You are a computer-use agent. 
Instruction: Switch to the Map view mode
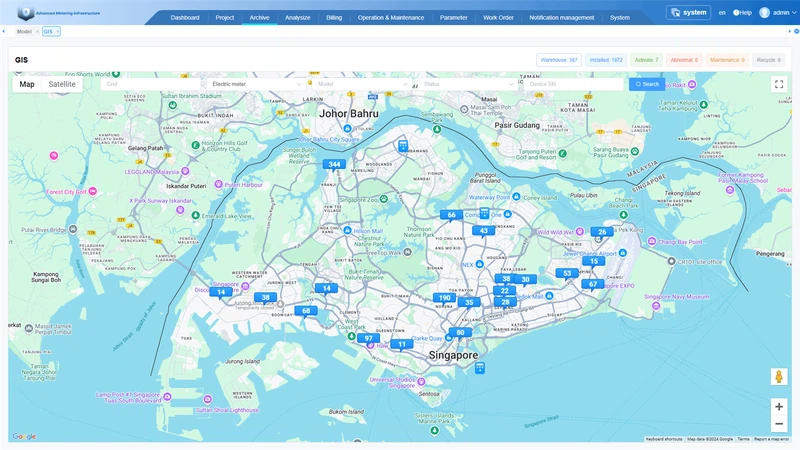tap(27, 84)
